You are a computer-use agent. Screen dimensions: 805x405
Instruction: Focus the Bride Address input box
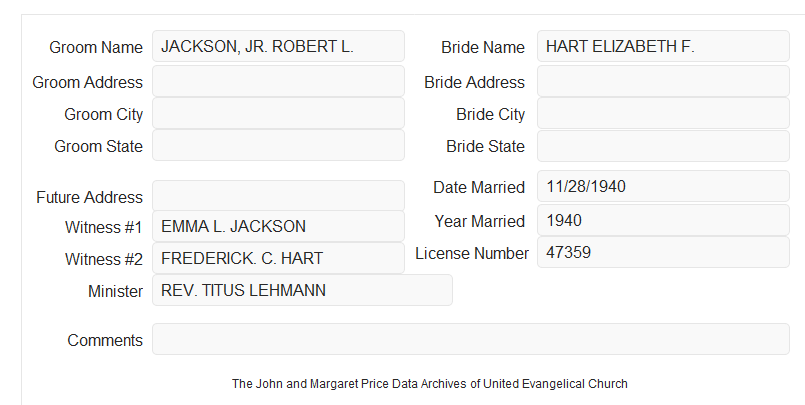pos(663,81)
